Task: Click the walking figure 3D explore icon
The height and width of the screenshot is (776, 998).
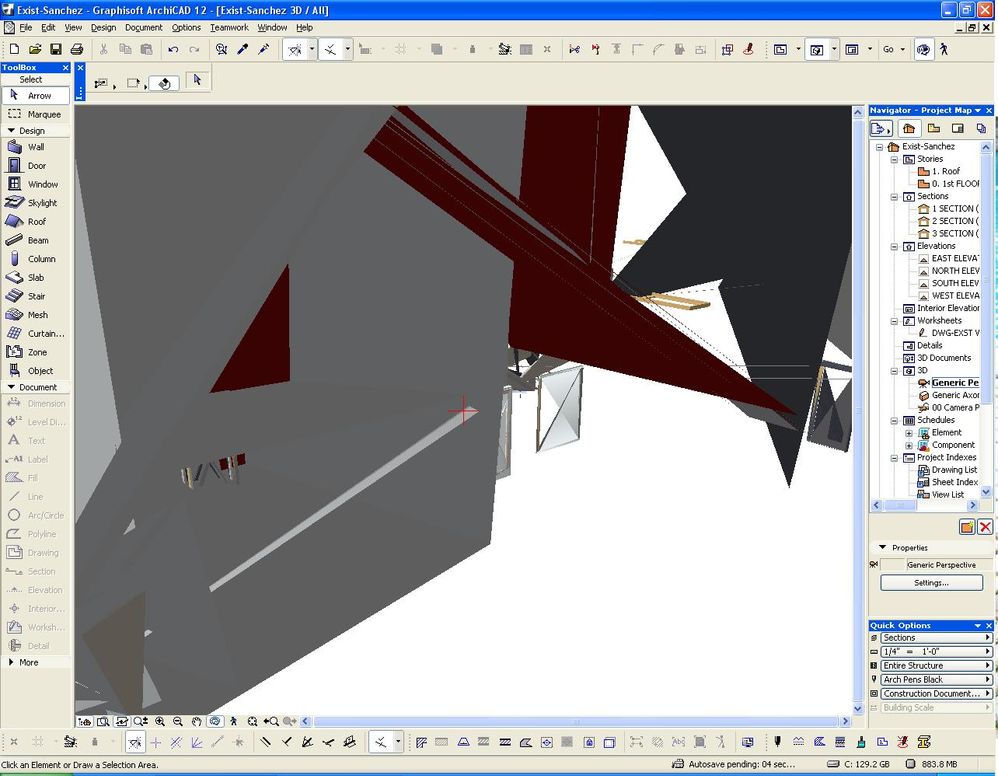Action: 945,49
